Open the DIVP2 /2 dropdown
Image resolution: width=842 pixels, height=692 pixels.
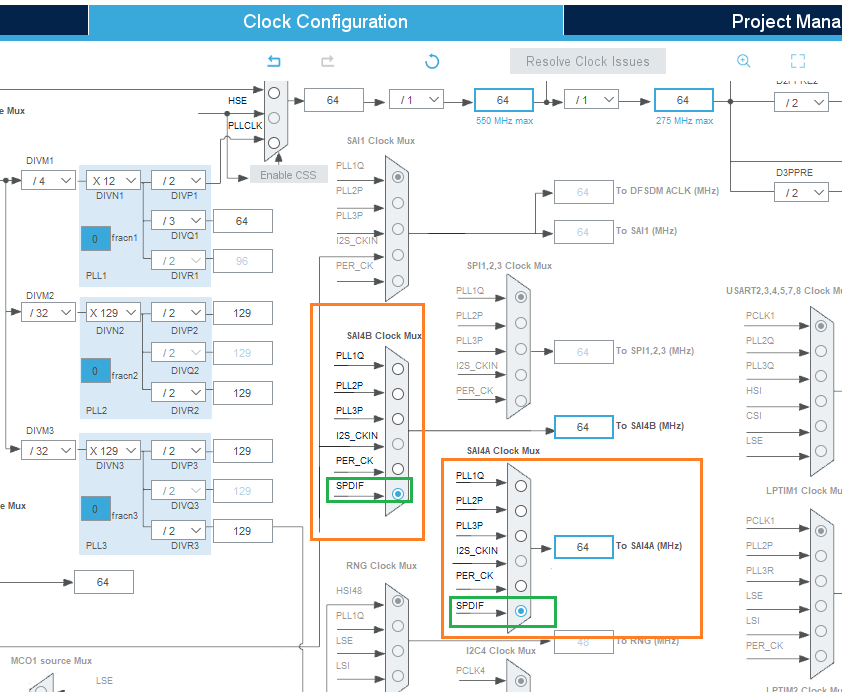pyautogui.click(x=178, y=312)
